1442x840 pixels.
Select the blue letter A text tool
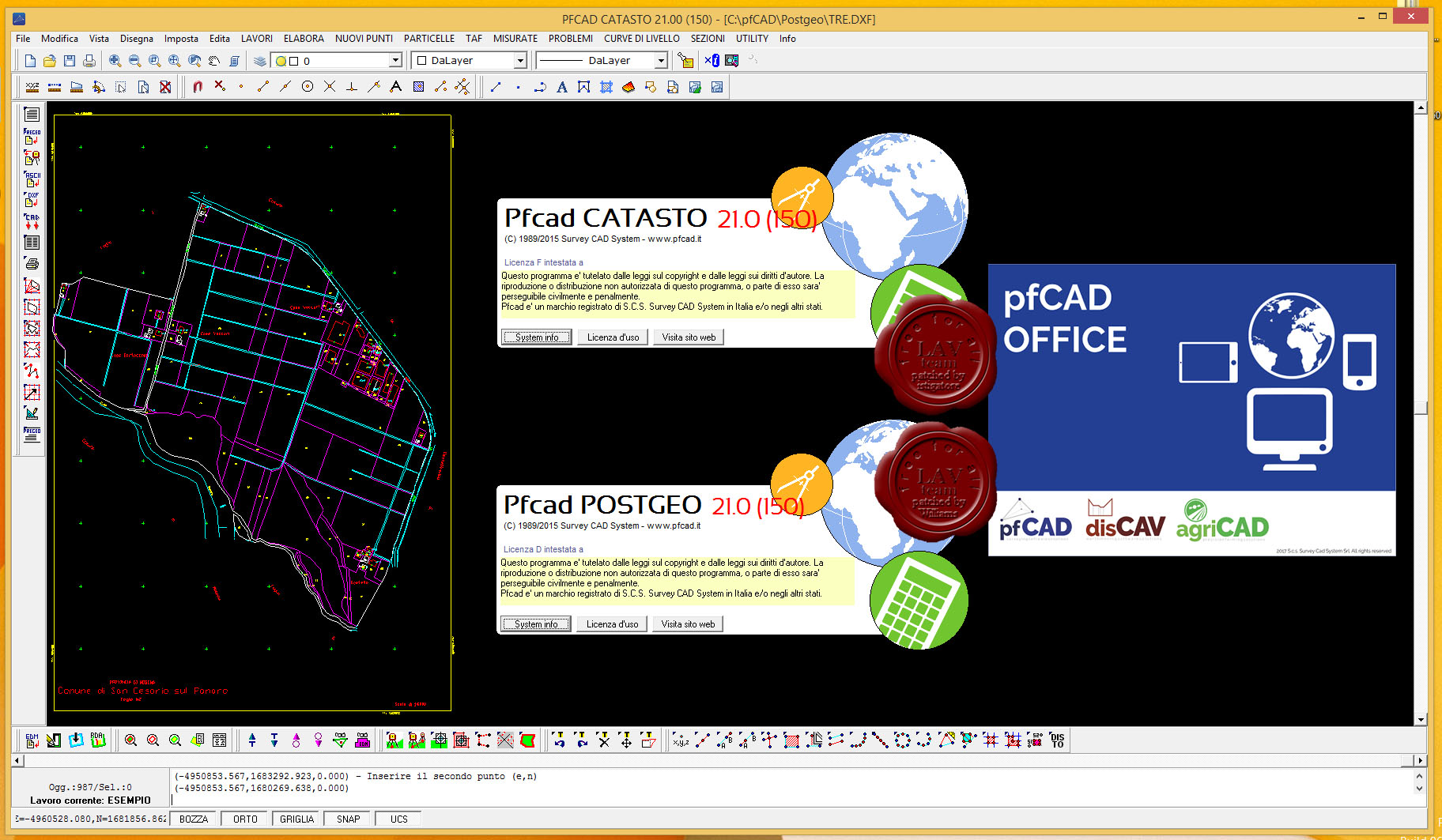(562, 87)
